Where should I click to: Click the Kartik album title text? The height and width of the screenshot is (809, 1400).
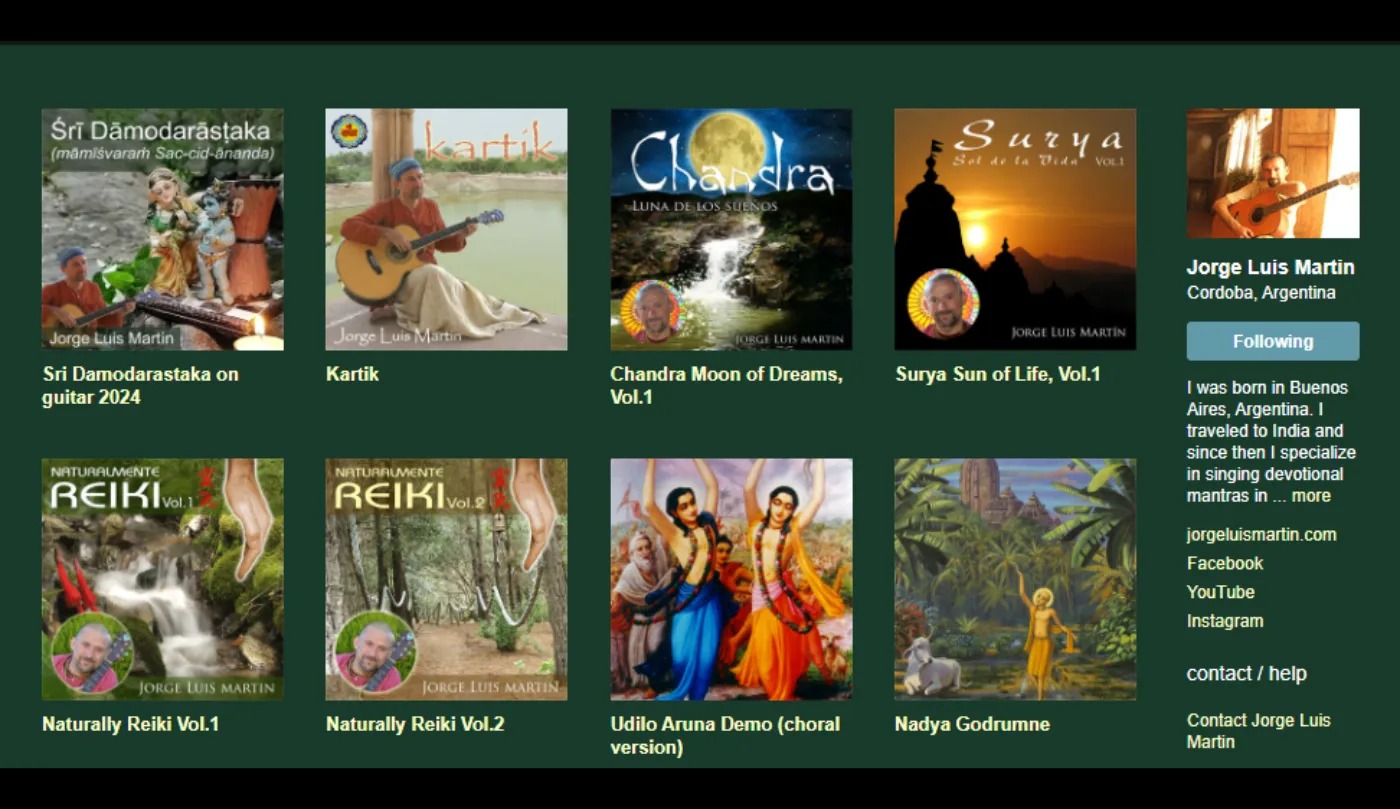tap(352, 374)
